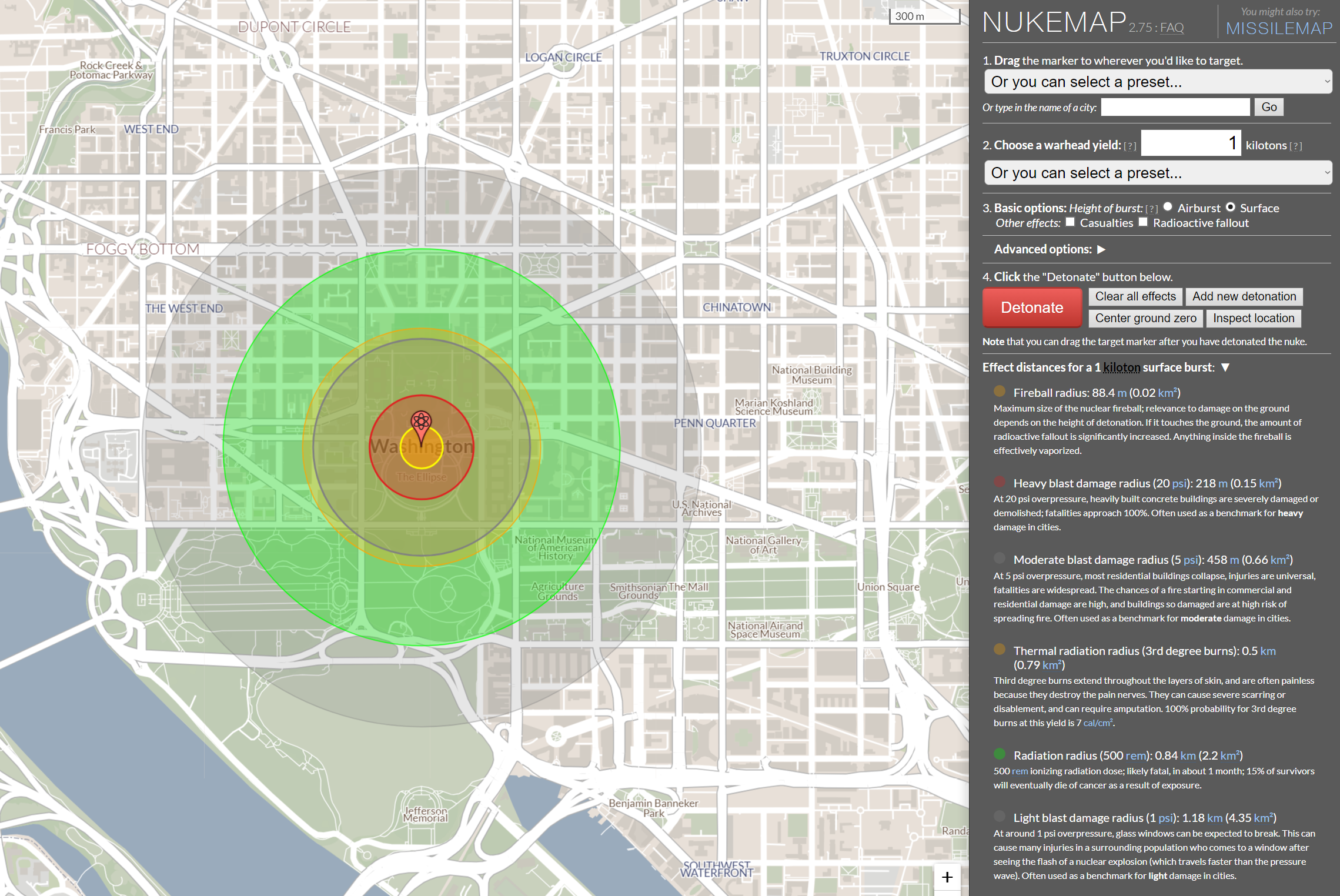The height and width of the screenshot is (896, 1340).
Task: Collapse the Effect distances section arrow
Action: click(x=1225, y=367)
